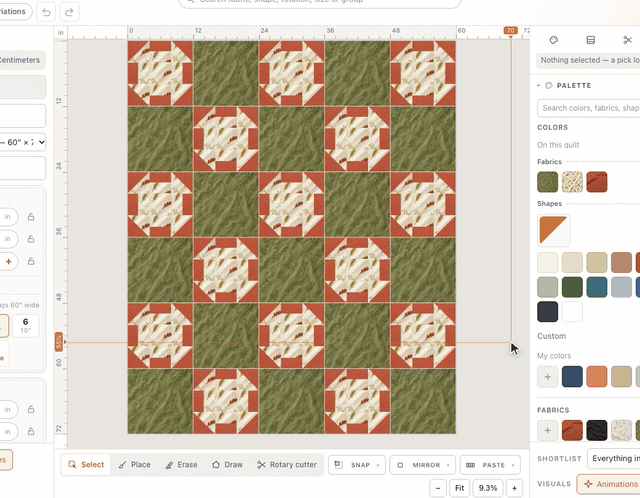Open the PASTE options dropdown
Screen dimensions: 640x498
point(490,465)
